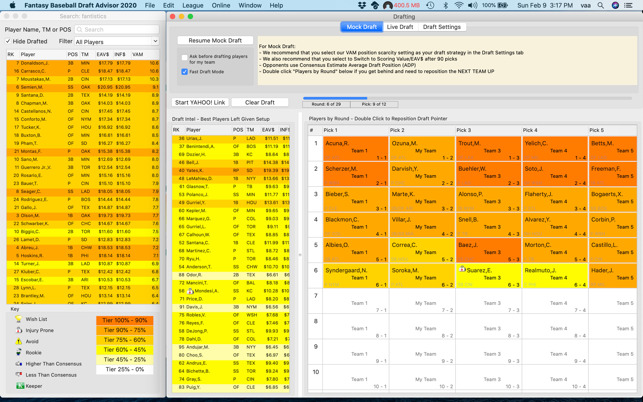Click the Rookie icon in the Key
Image resolution: width=643 pixels, height=402 pixels.
pyautogui.click(x=18, y=352)
